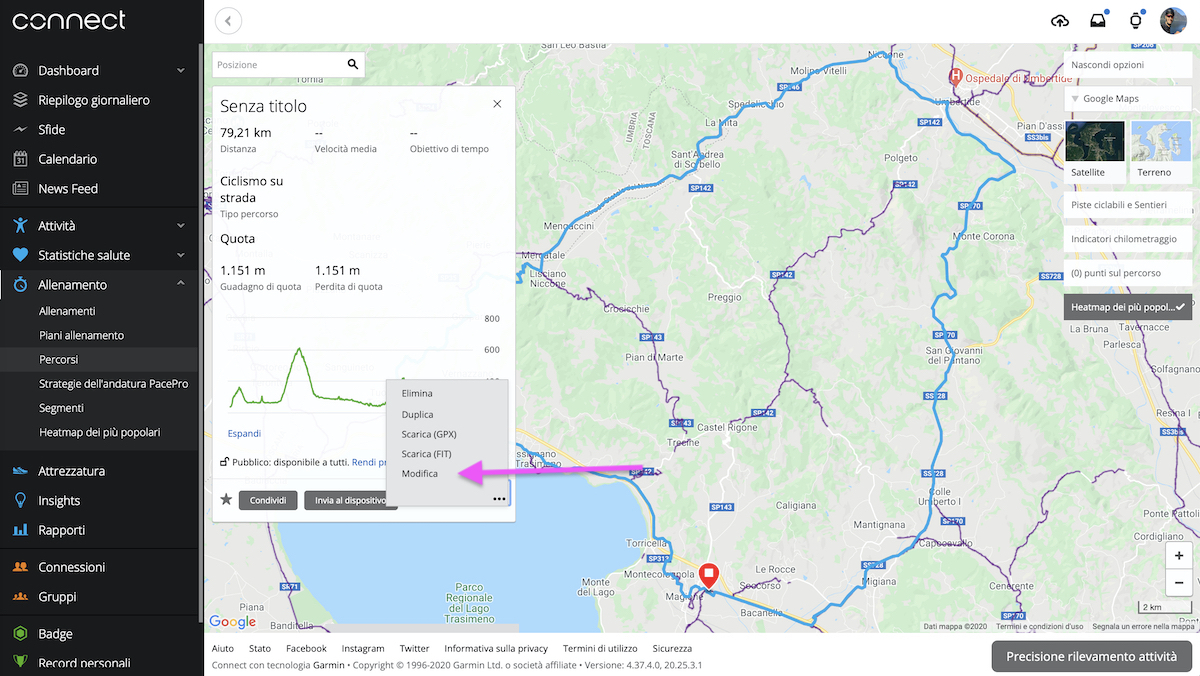1200x676 pixels.
Task: Expand the Attività sidebar section
Action: click(99, 225)
